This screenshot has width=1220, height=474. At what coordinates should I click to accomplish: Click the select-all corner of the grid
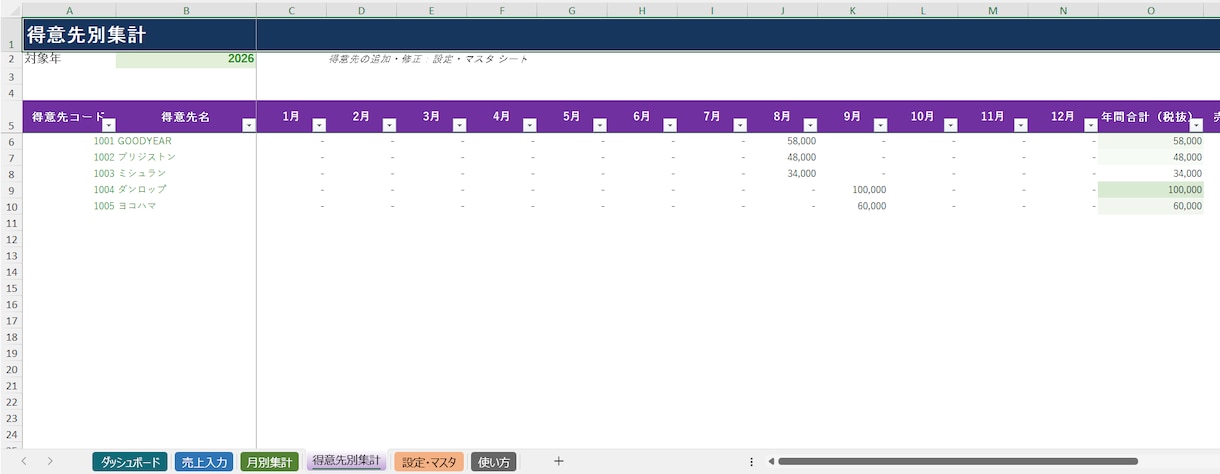click(x=11, y=9)
